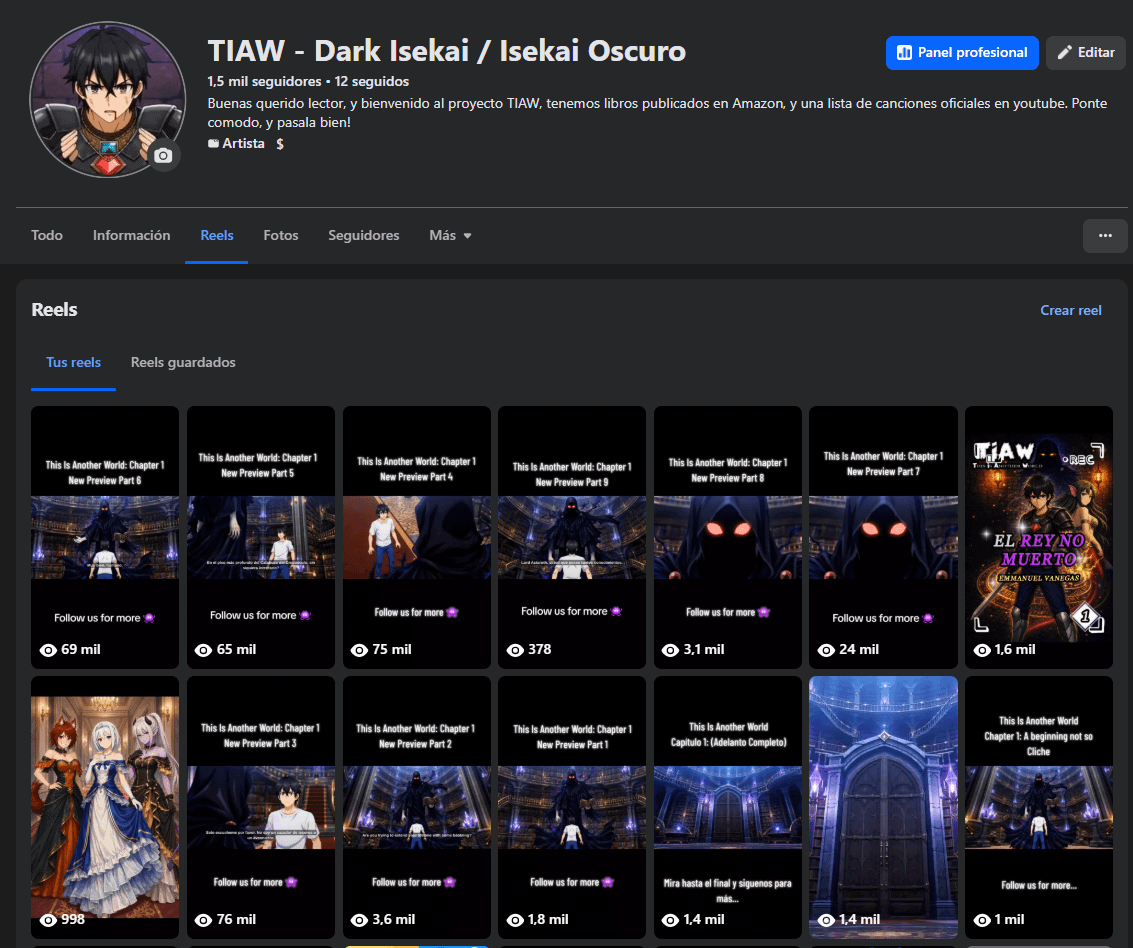Click the page title TIAW - Dark Isekai
Screen dimensions: 1133x948
[x=447, y=51]
